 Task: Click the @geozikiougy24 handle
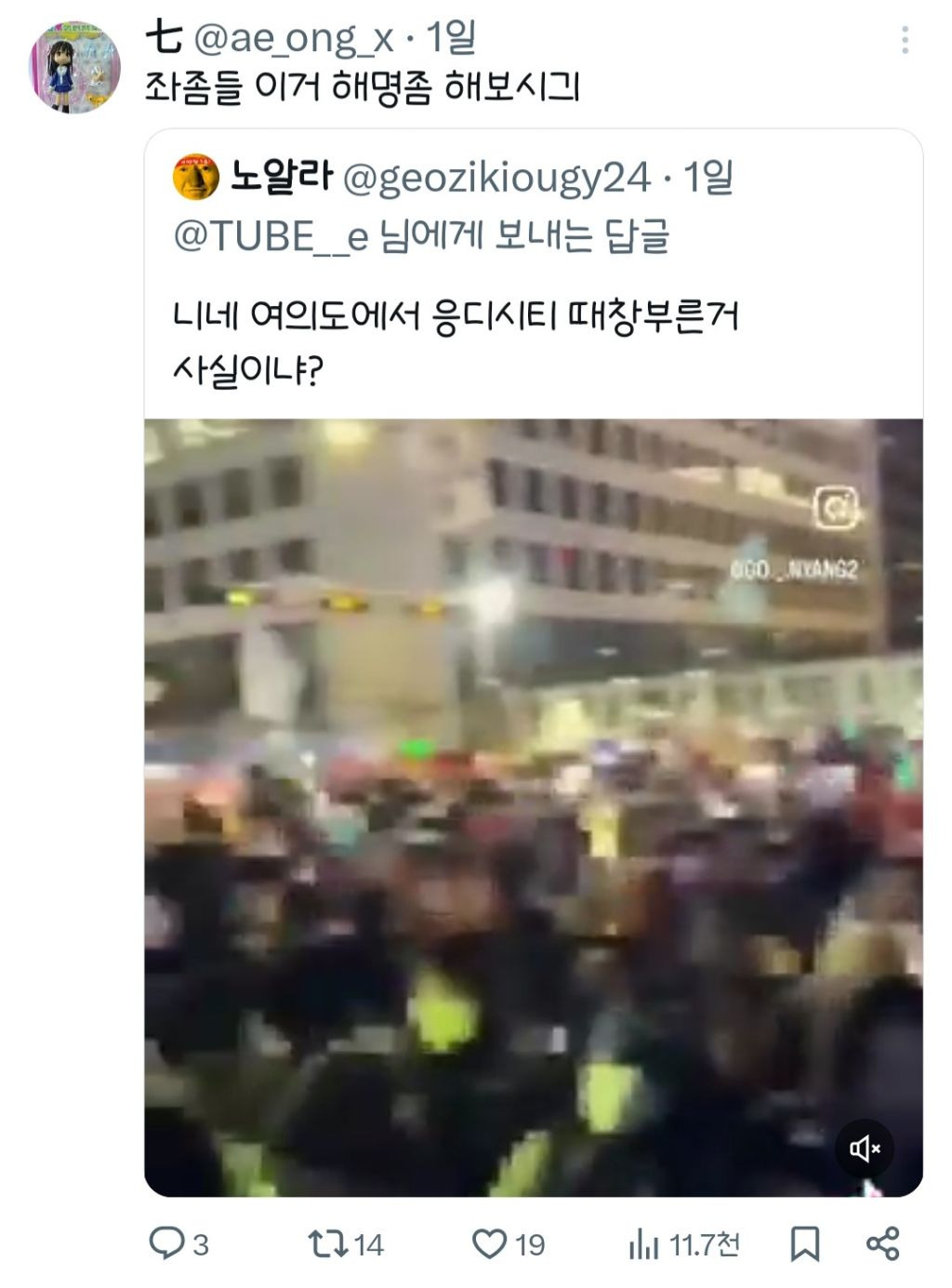pos(496,177)
